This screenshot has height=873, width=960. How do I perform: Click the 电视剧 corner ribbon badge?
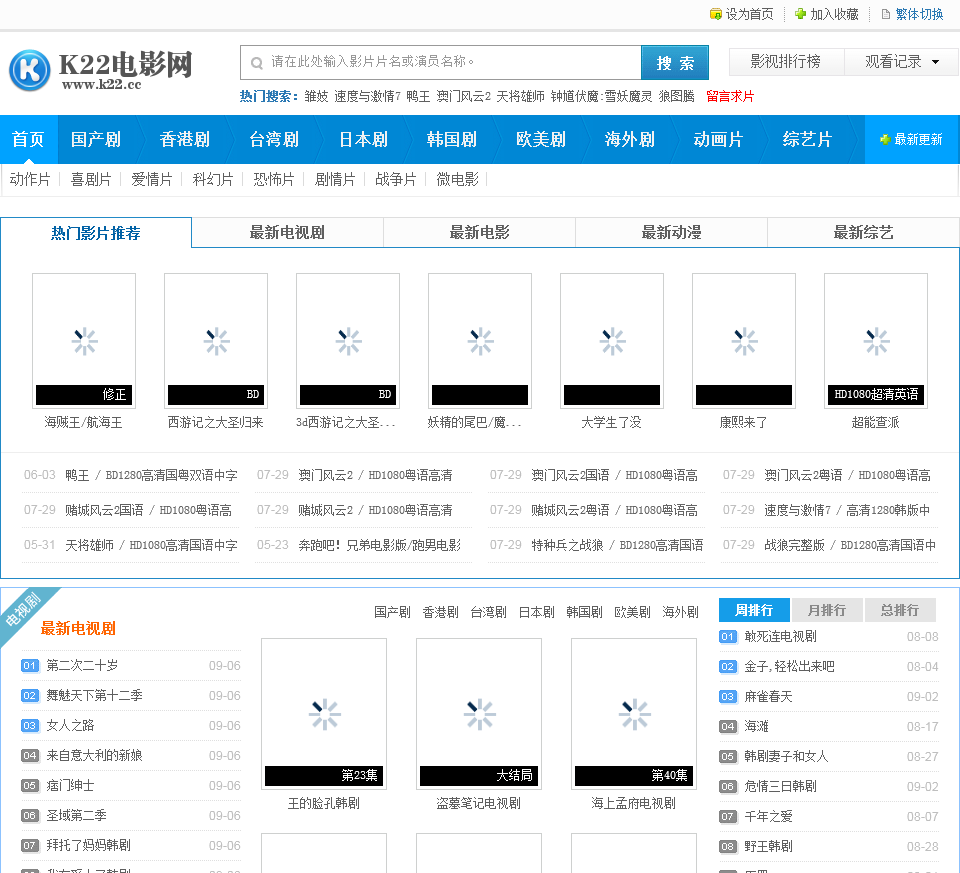tap(22, 609)
